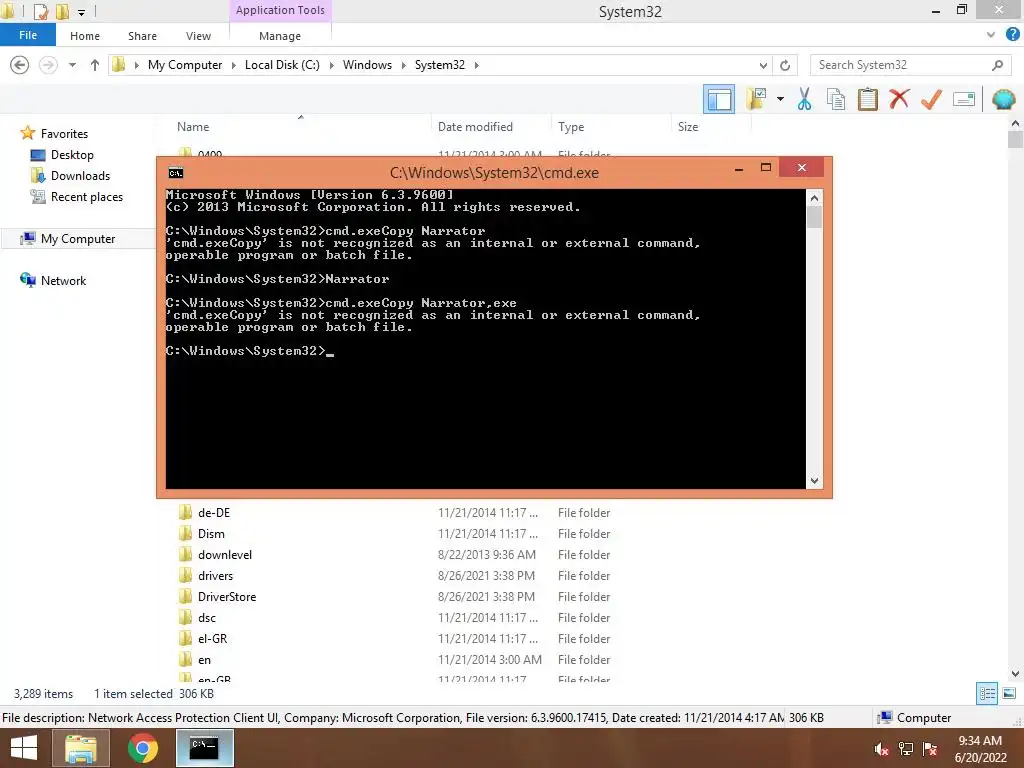Image resolution: width=1024 pixels, height=768 pixels.
Task: Switch to the Manage ribbon tab
Action: (x=280, y=36)
